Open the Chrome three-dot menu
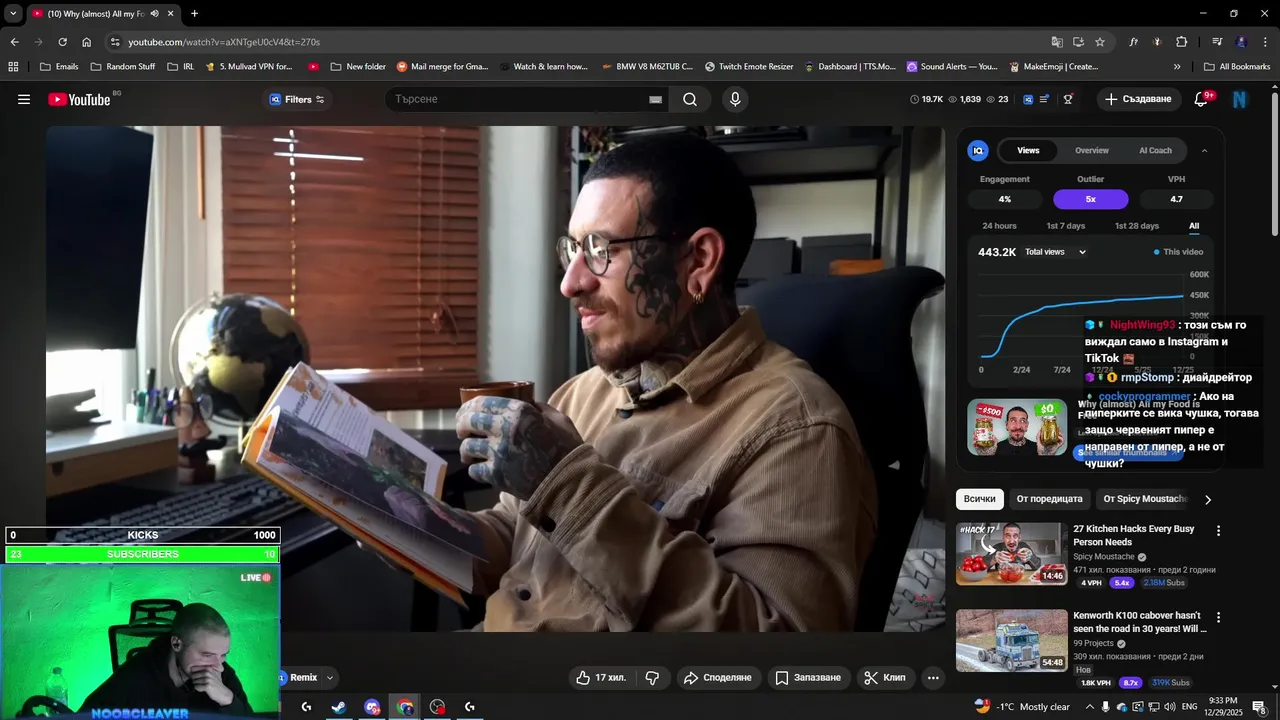Viewport: 1280px width, 720px height. (x=1264, y=42)
